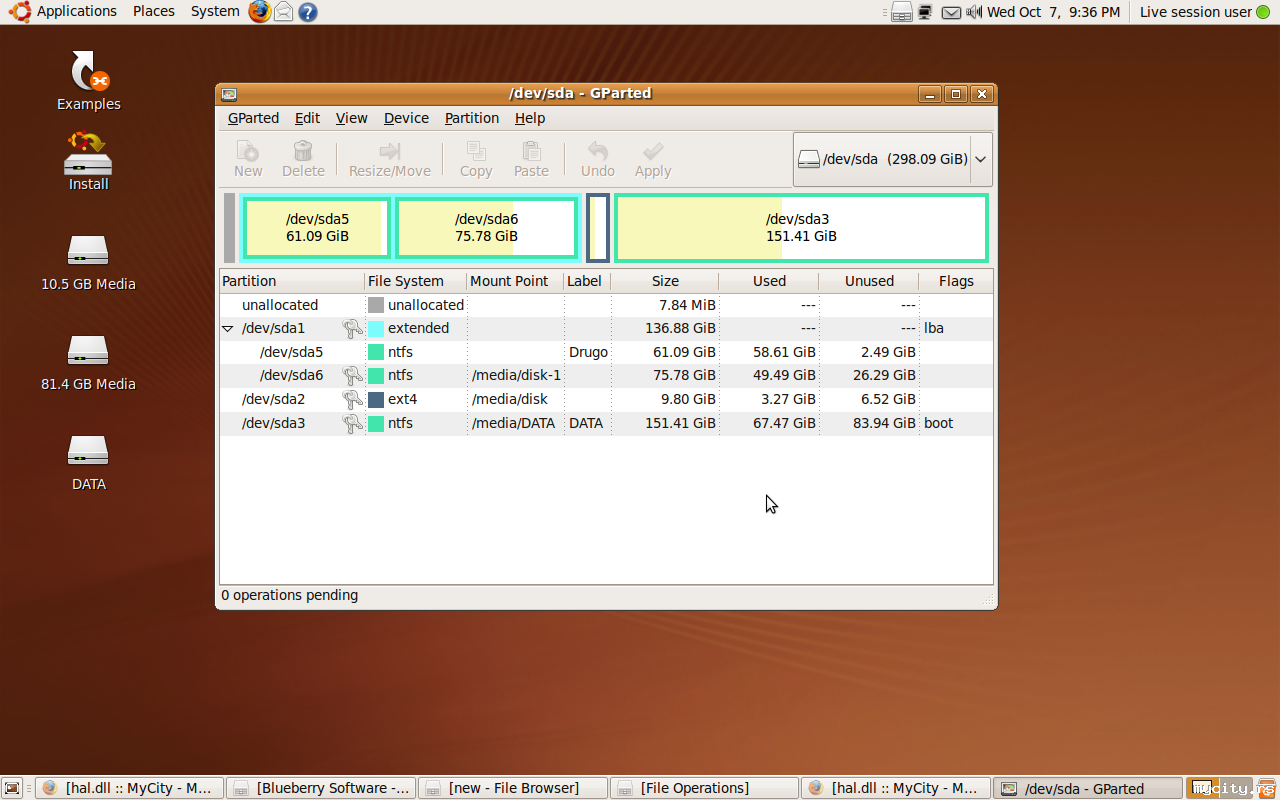Sort by the File System column header
The height and width of the screenshot is (800, 1280).
(x=416, y=281)
